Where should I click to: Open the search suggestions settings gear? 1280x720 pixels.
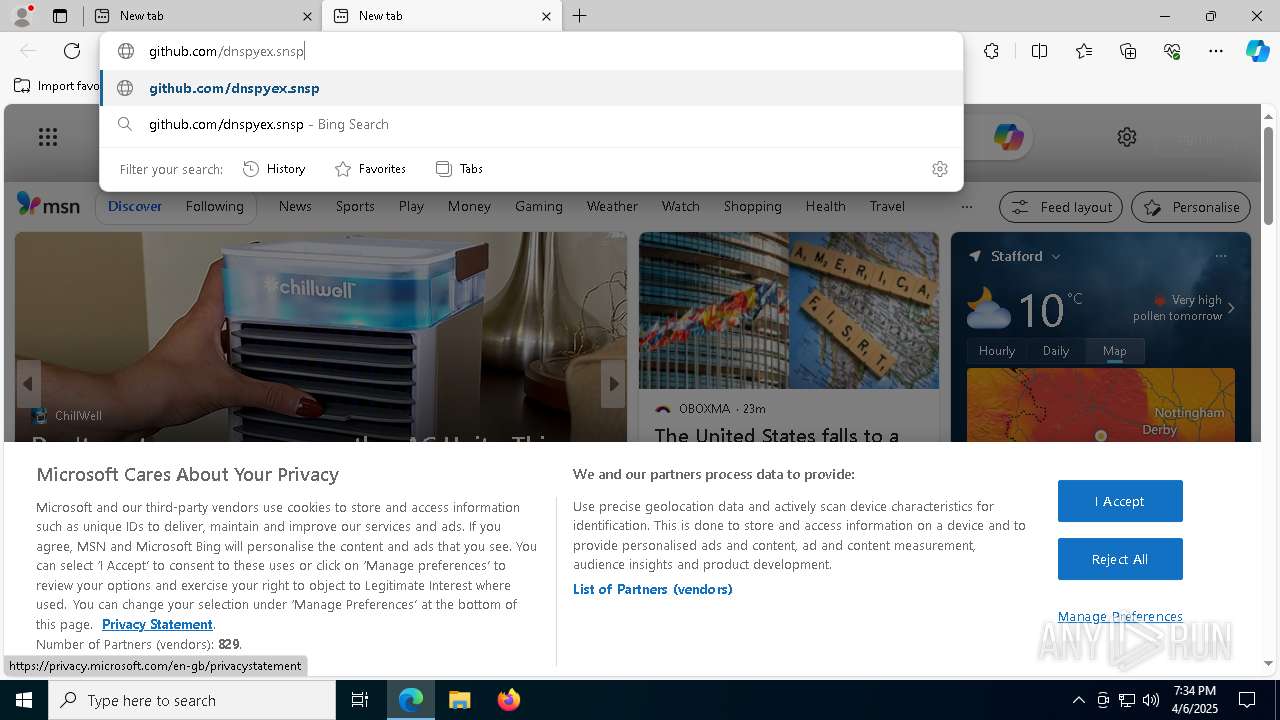939,169
